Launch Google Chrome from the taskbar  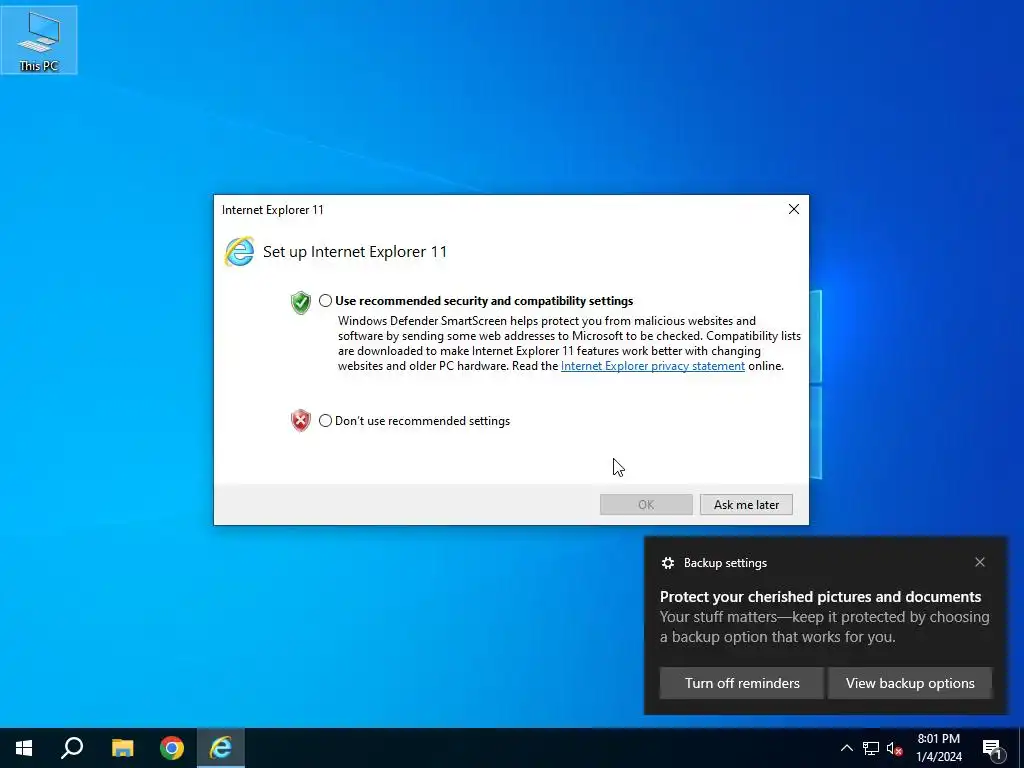click(172, 748)
